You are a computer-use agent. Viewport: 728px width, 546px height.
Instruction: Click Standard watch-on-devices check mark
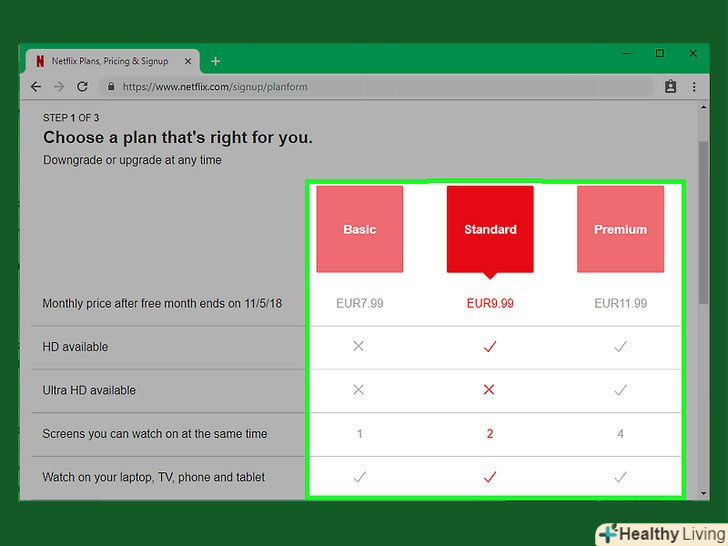click(x=490, y=477)
